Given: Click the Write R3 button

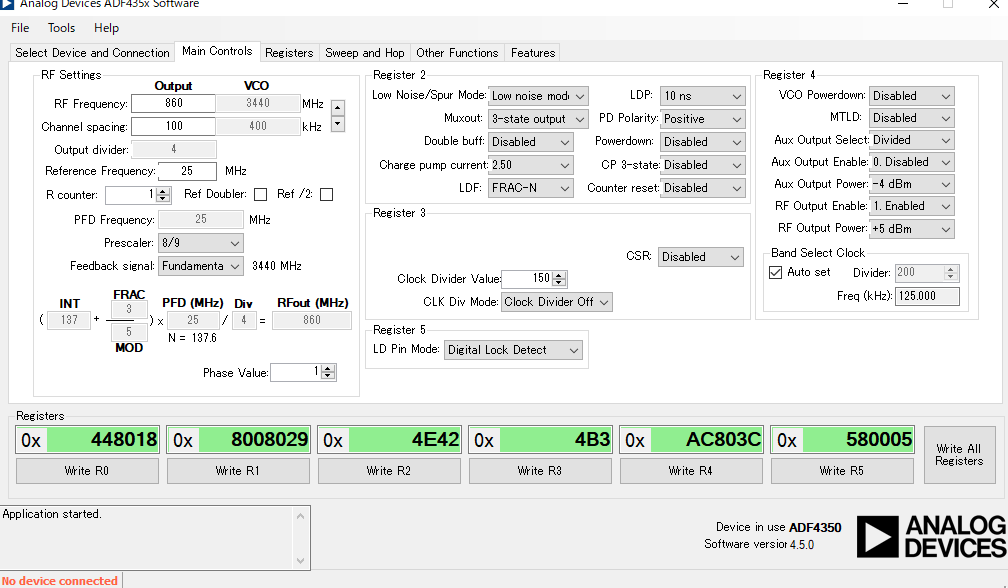Looking at the screenshot, I should (540, 471).
